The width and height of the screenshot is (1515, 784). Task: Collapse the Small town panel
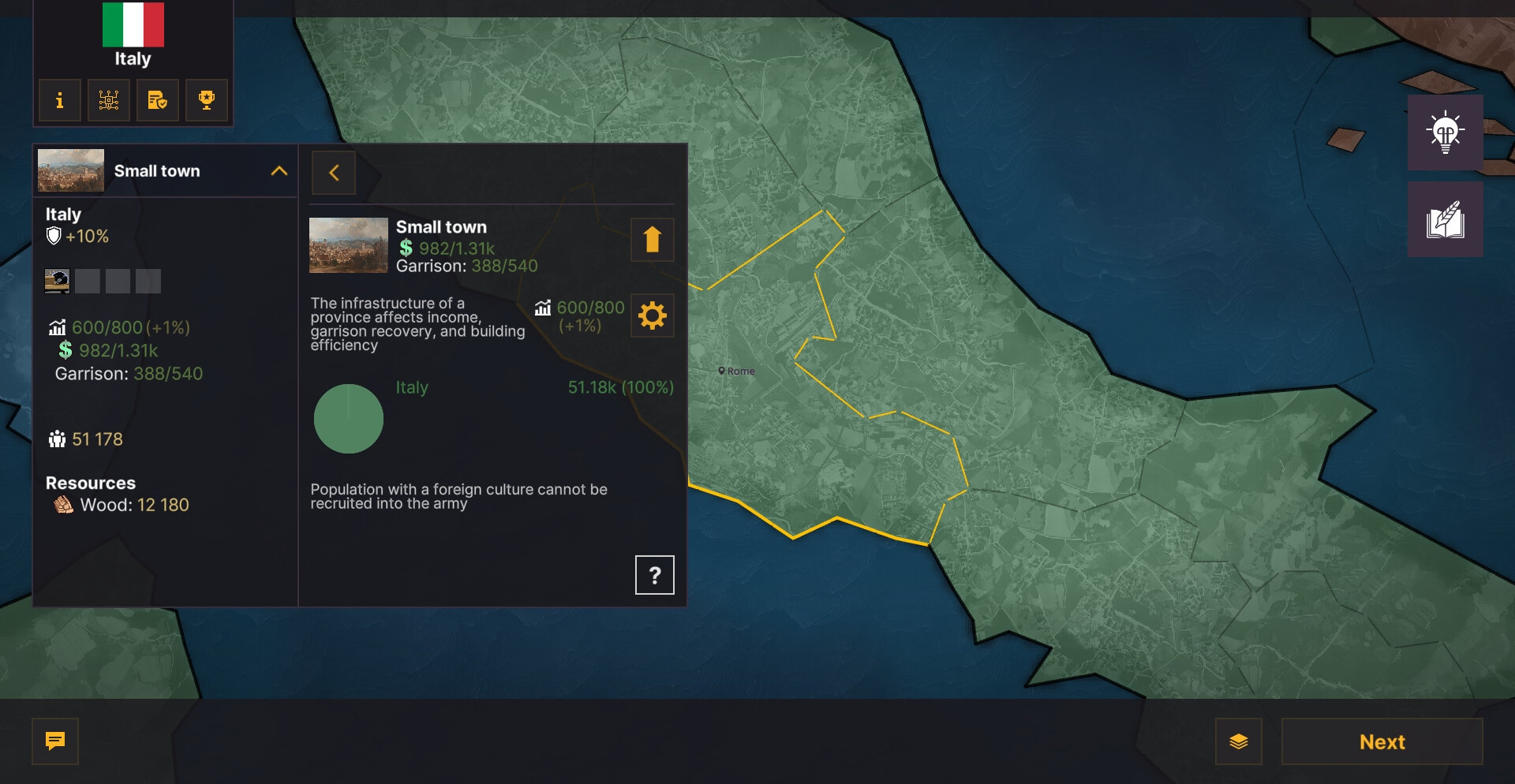[x=279, y=171]
